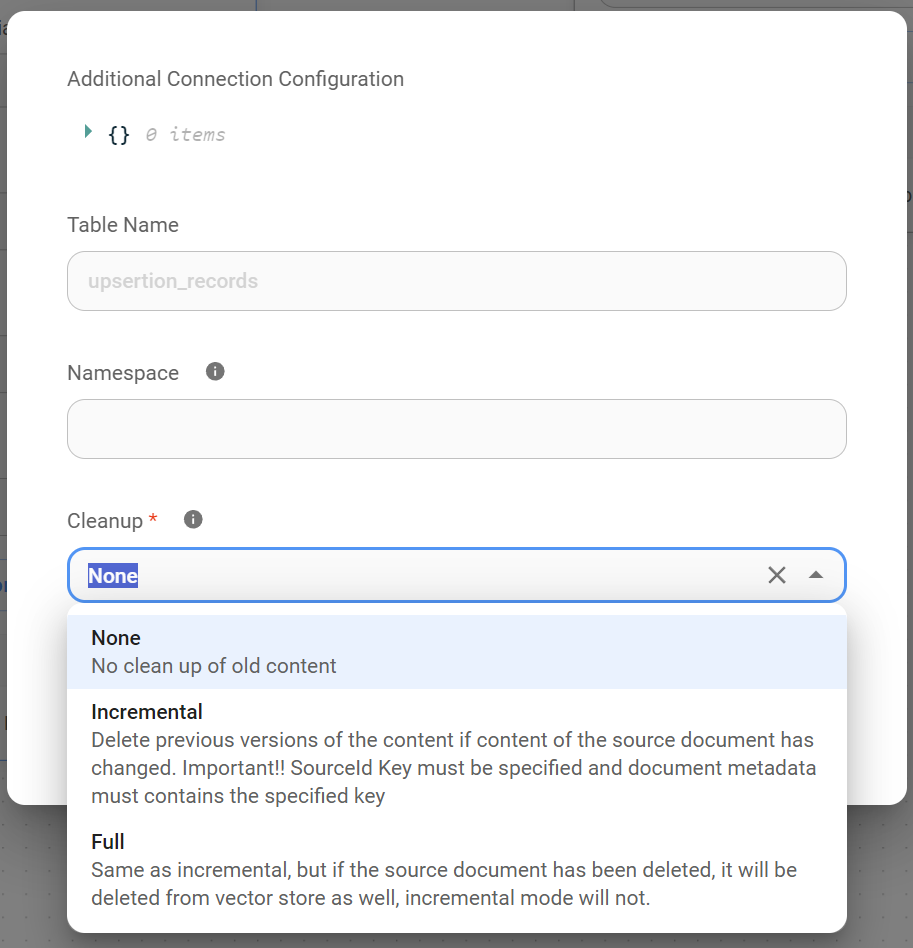Click the highlighted None text in Cleanup box
This screenshot has width=913, height=948.
113,576
